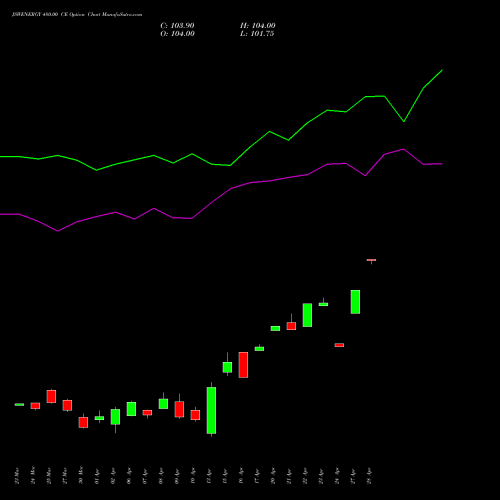Select the small red candle above 28 Apr
This screenshot has height=500, width=500.
[371, 260]
